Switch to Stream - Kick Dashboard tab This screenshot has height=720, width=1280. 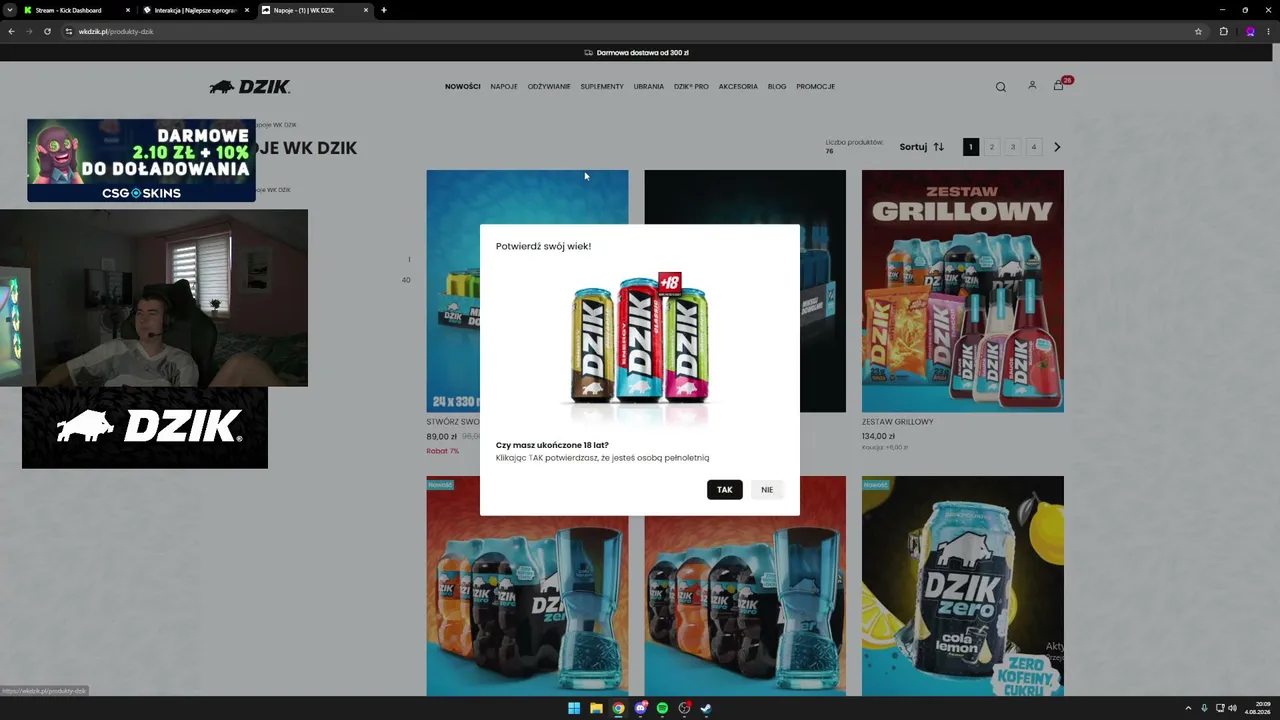coord(76,10)
